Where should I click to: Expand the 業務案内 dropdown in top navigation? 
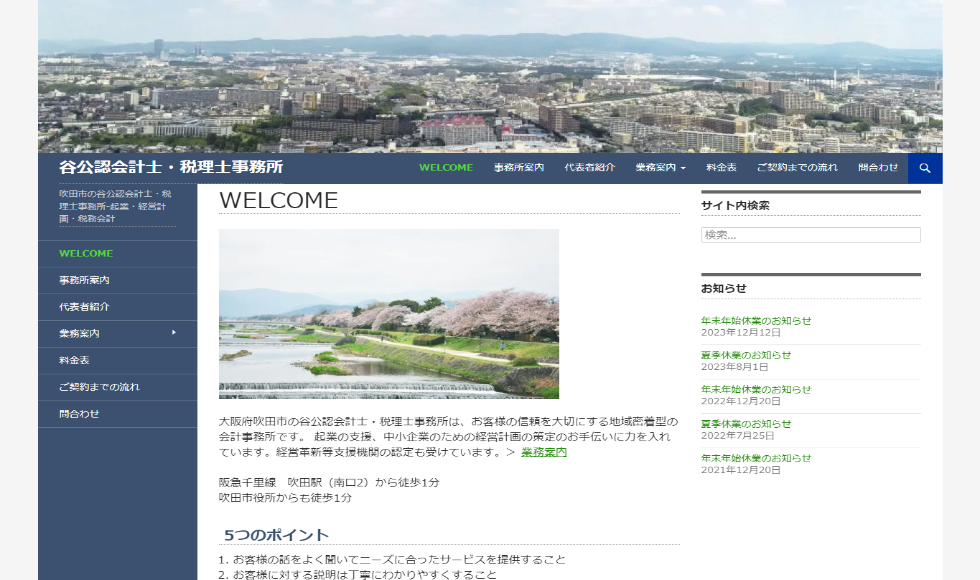660,168
